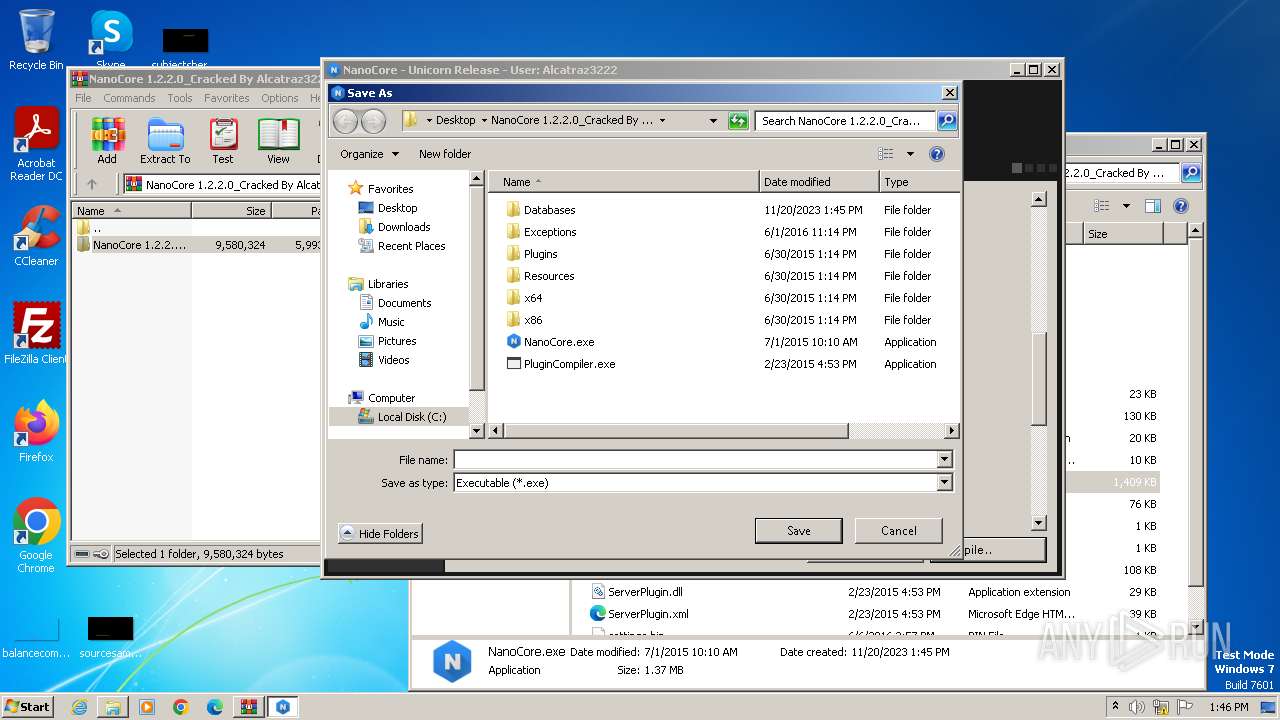This screenshot has height=720, width=1280.
Task: Click Chrome icon in taskbar
Action: point(181,707)
